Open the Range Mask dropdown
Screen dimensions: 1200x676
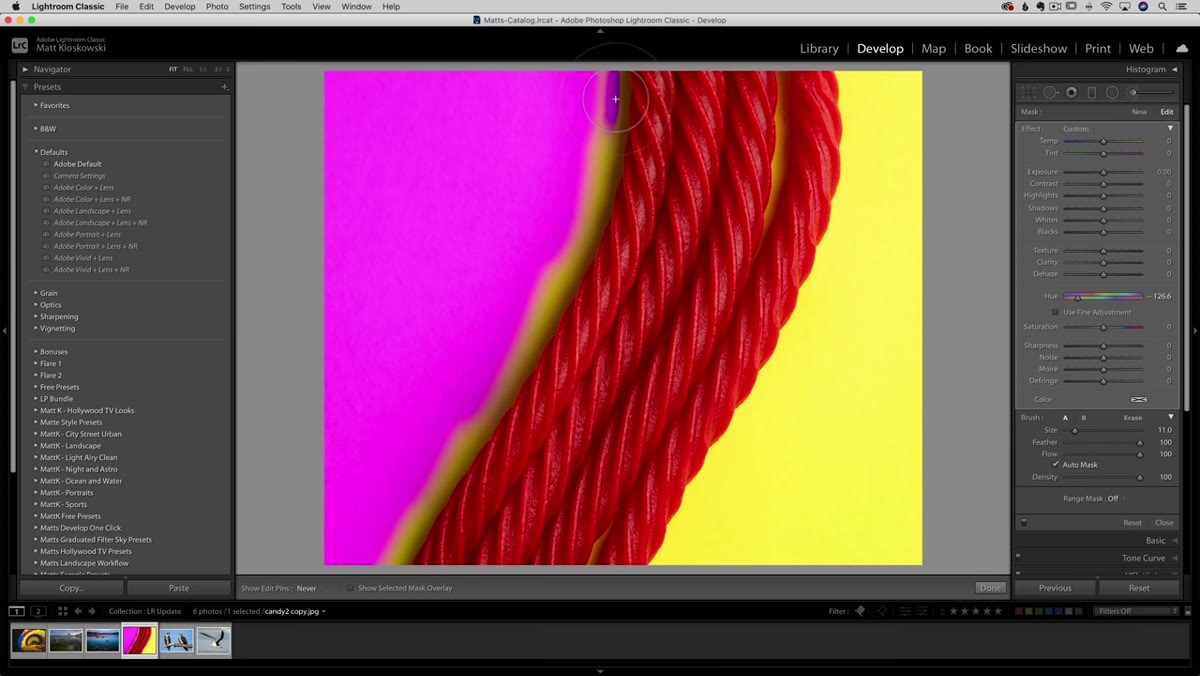(1115, 498)
